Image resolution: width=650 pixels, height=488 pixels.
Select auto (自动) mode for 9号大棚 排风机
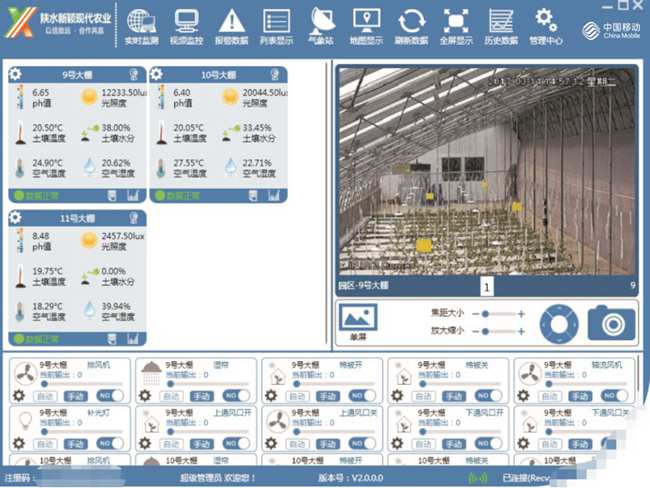[x=45, y=396]
